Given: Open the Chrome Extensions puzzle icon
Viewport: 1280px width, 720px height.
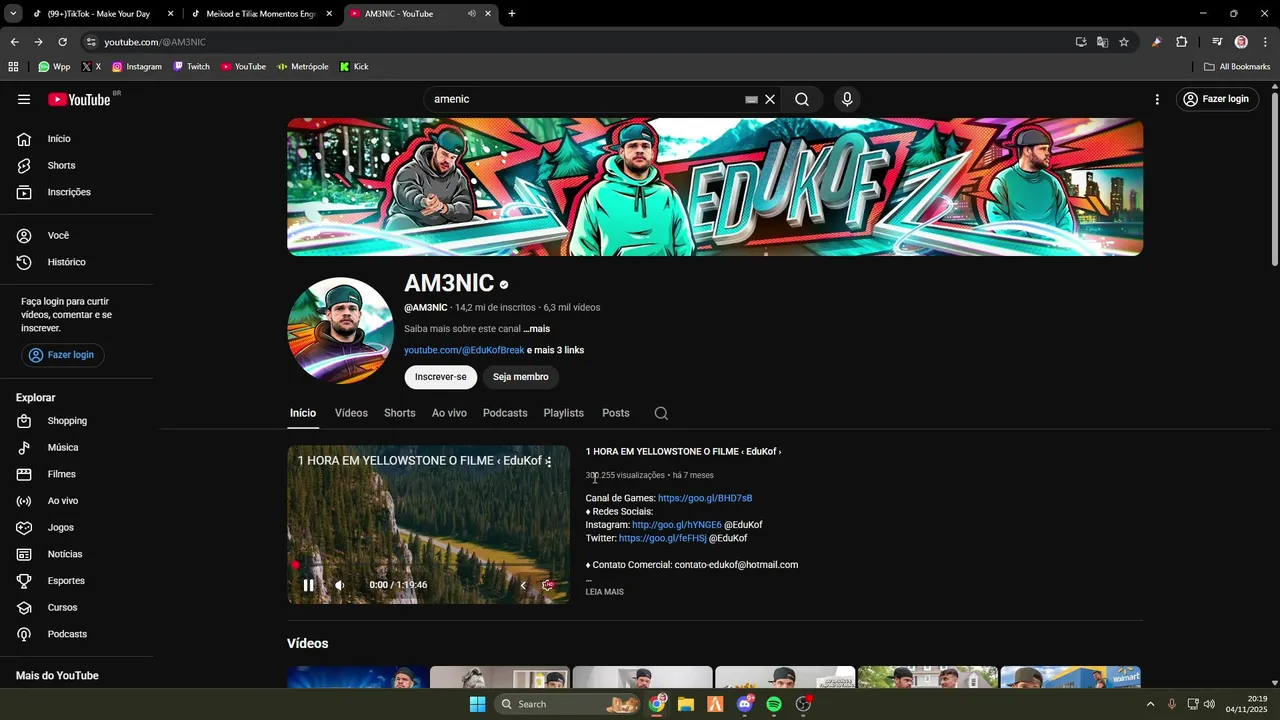Looking at the screenshot, I should click(x=1181, y=42).
